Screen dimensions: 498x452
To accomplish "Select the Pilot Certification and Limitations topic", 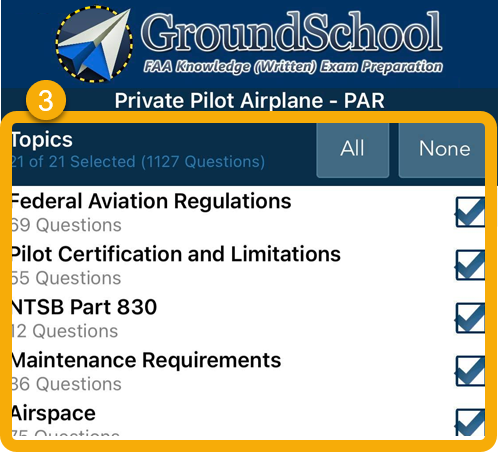I will pyautogui.click(x=176, y=254).
